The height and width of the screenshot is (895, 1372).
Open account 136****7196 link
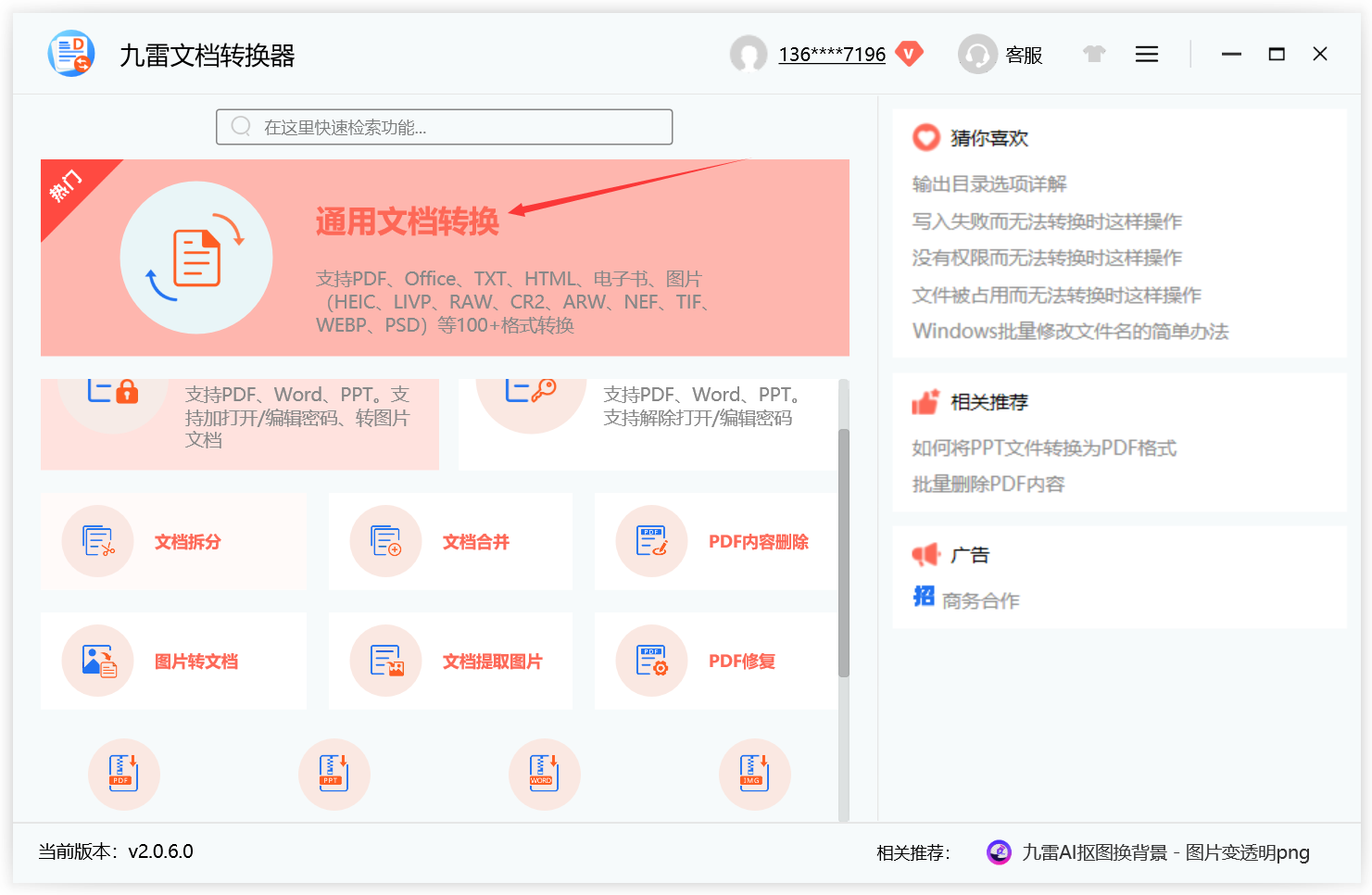(832, 55)
